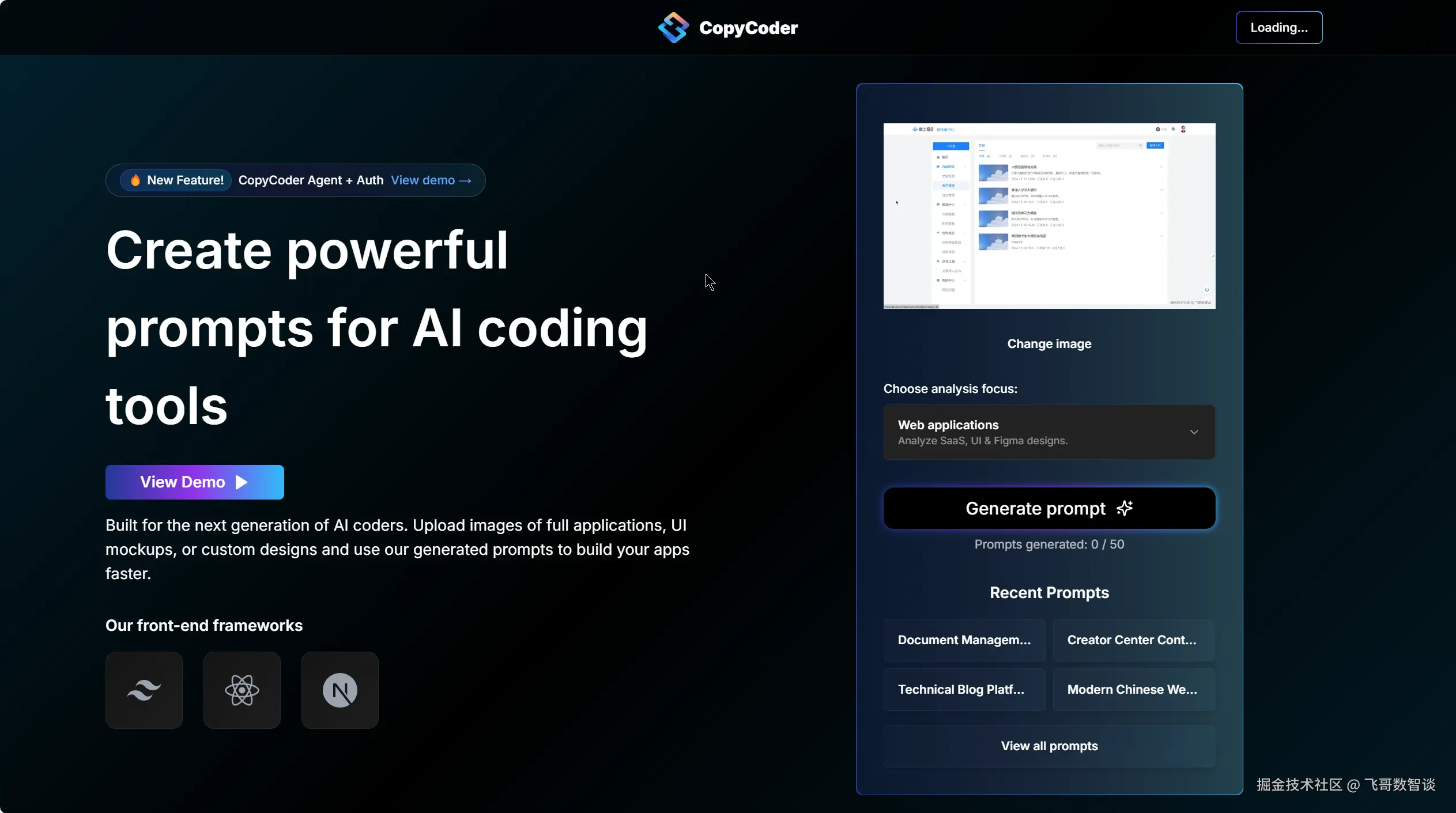Open the Creator Center Cont... prompt
The image size is (1456, 813).
(1133, 640)
